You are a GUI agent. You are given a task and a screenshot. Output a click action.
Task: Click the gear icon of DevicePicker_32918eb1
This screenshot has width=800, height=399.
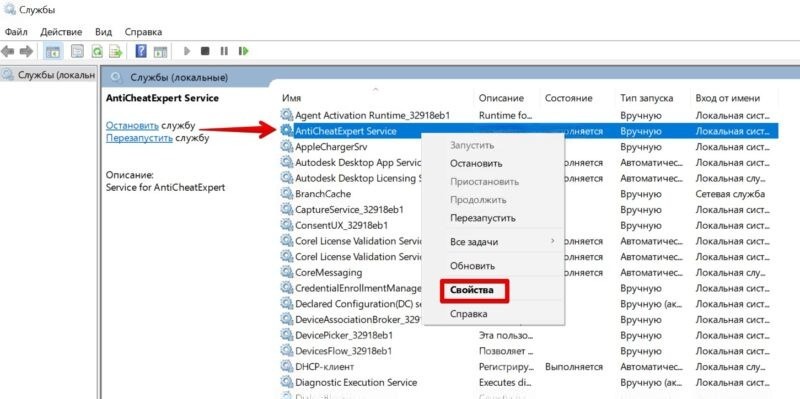[287, 335]
